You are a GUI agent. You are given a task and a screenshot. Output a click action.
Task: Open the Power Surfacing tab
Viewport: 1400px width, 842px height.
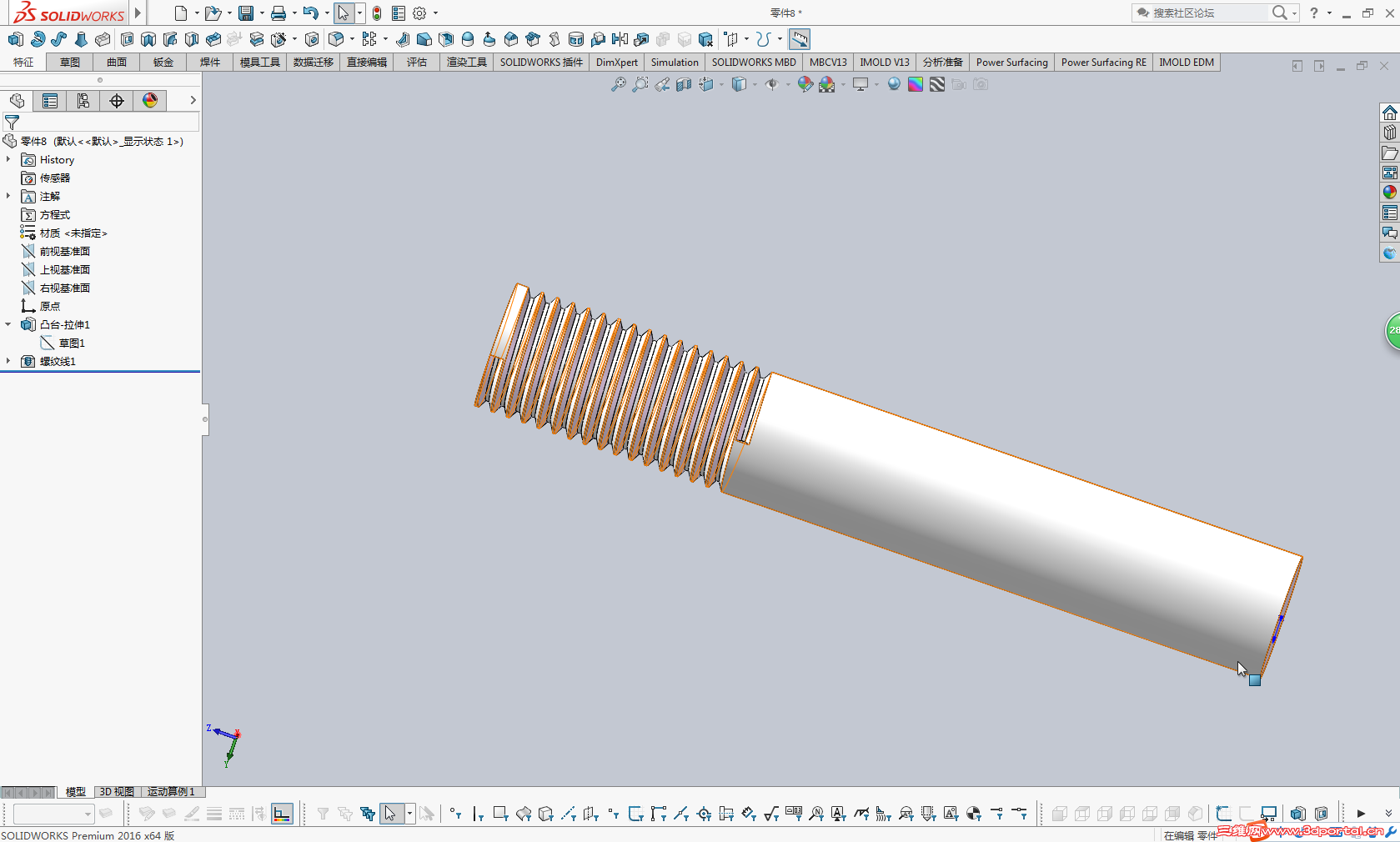pos(1012,63)
